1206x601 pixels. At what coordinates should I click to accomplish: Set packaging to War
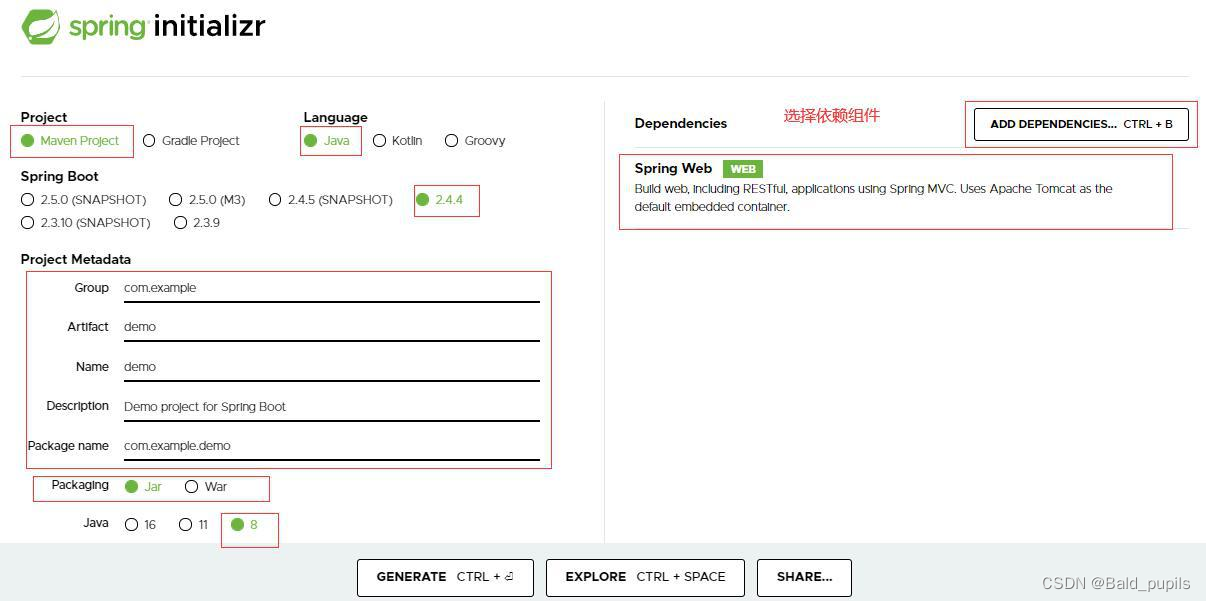click(x=206, y=487)
